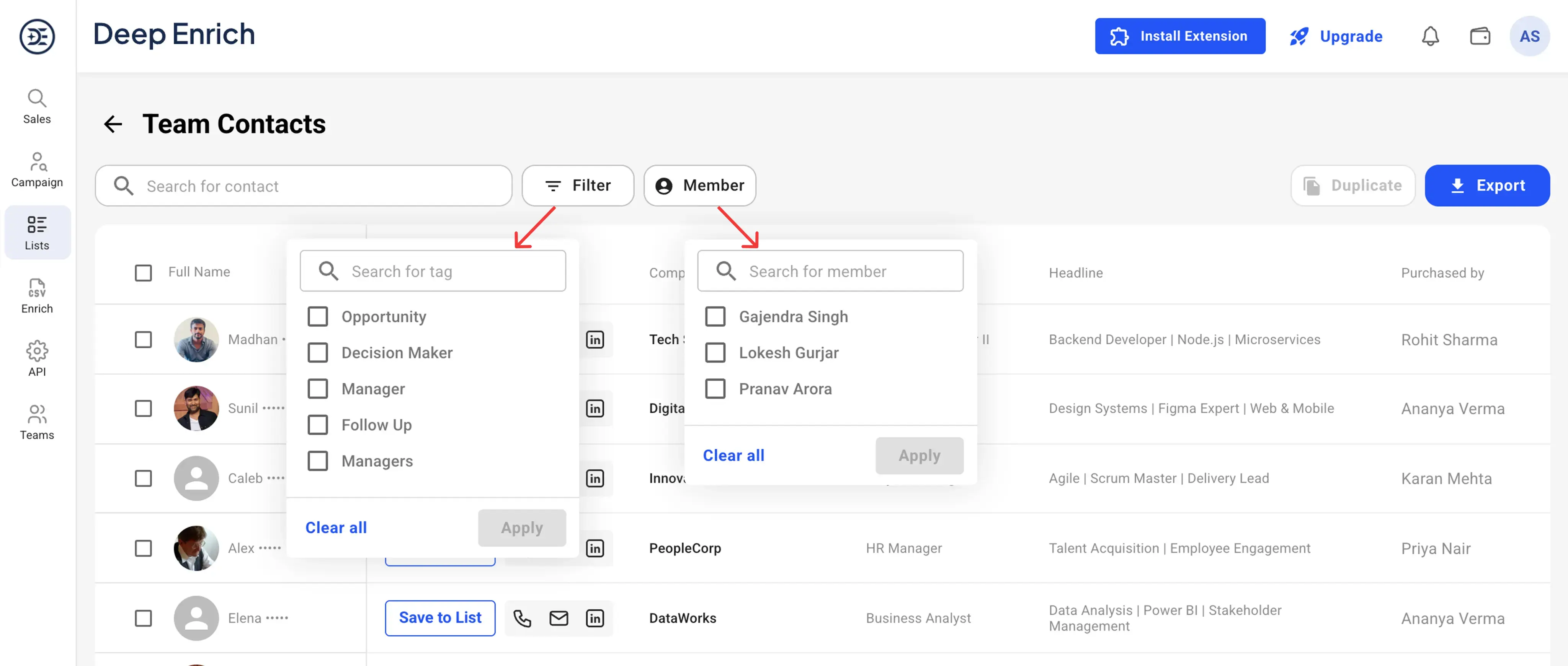This screenshot has width=1568, height=666.
Task: Click the Purchased by column header
Action: [1442, 272]
